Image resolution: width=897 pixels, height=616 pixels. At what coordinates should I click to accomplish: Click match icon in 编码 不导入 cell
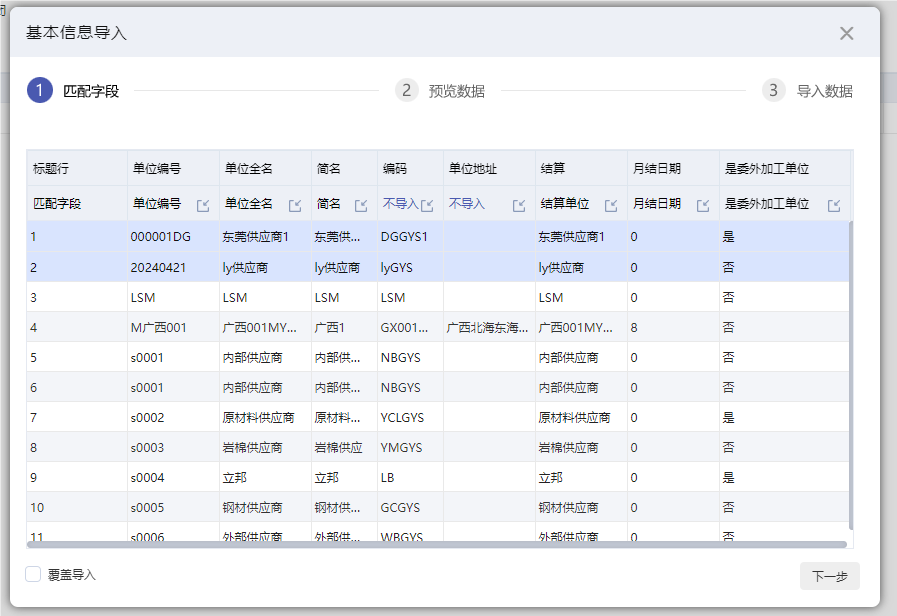click(x=427, y=205)
